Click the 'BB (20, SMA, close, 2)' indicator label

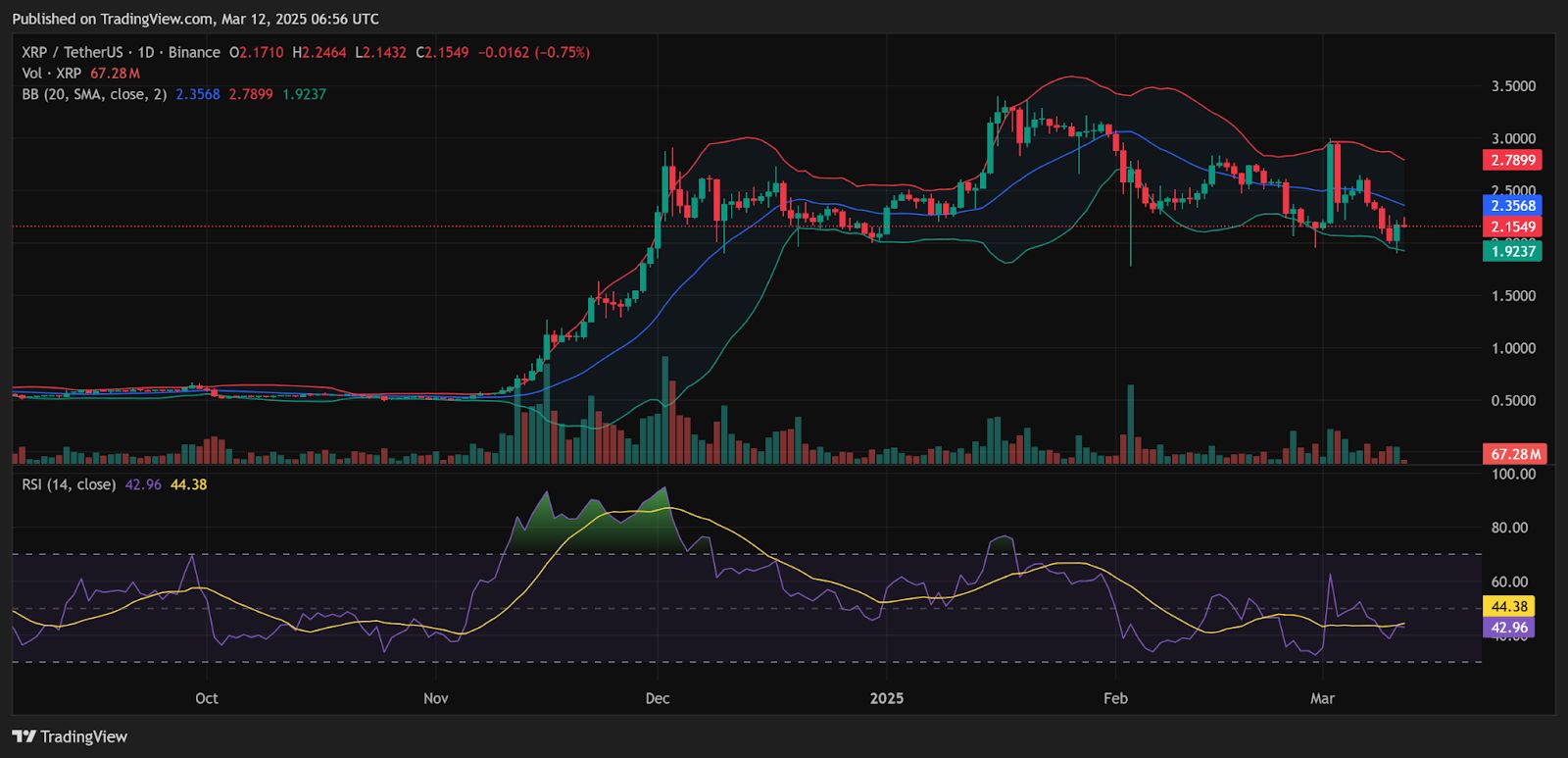94,94
